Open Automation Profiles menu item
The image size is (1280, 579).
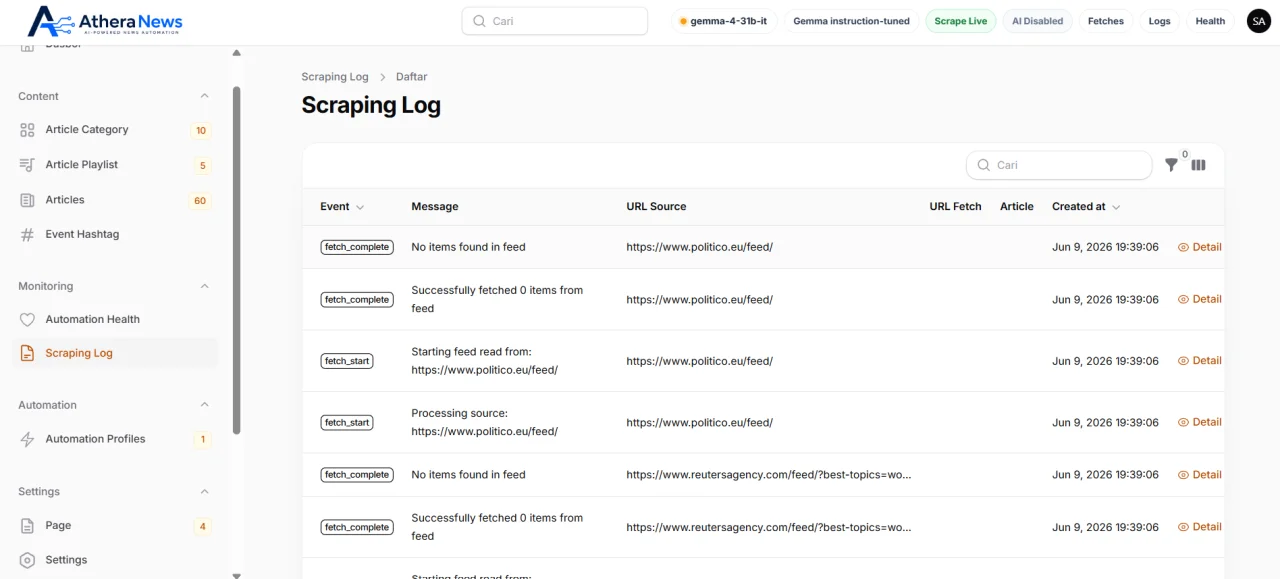point(114,439)
